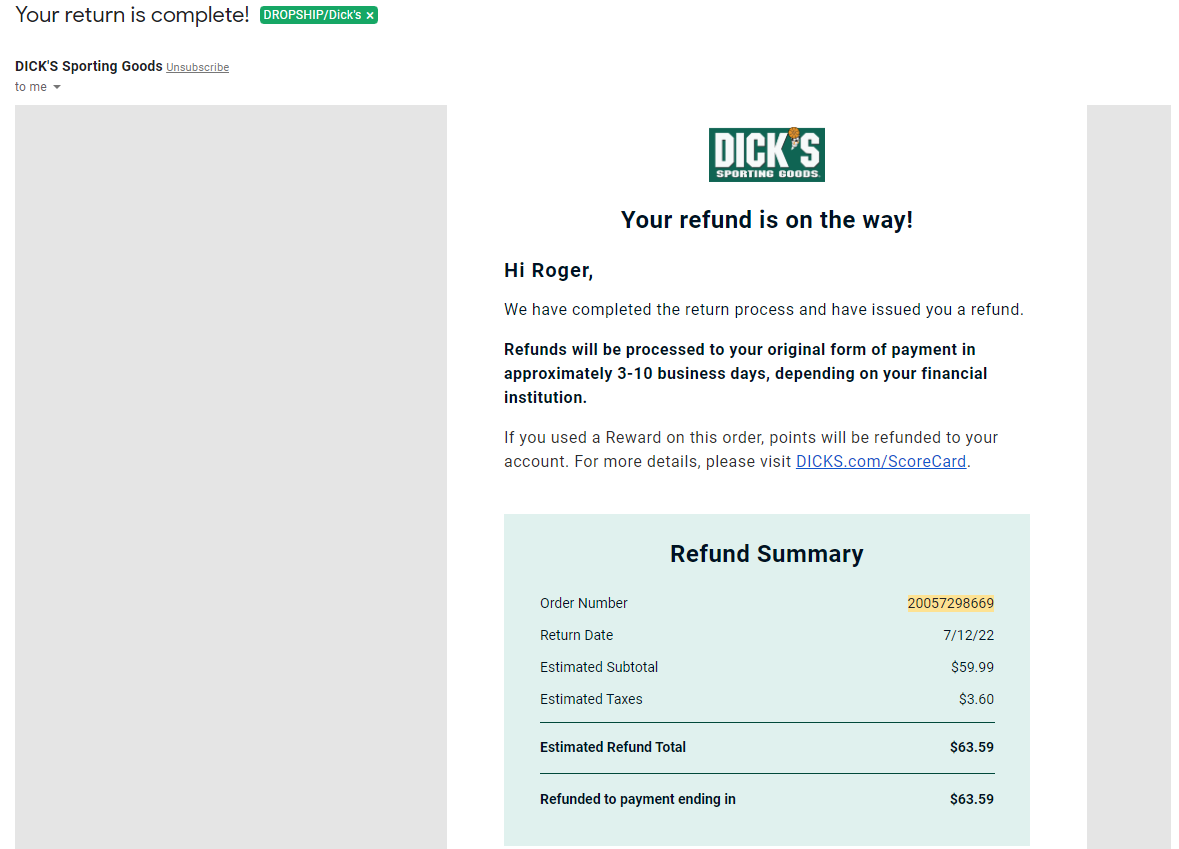
Task: Expand the 'to me' recipient details arrow
Action: tap(56, 87)
